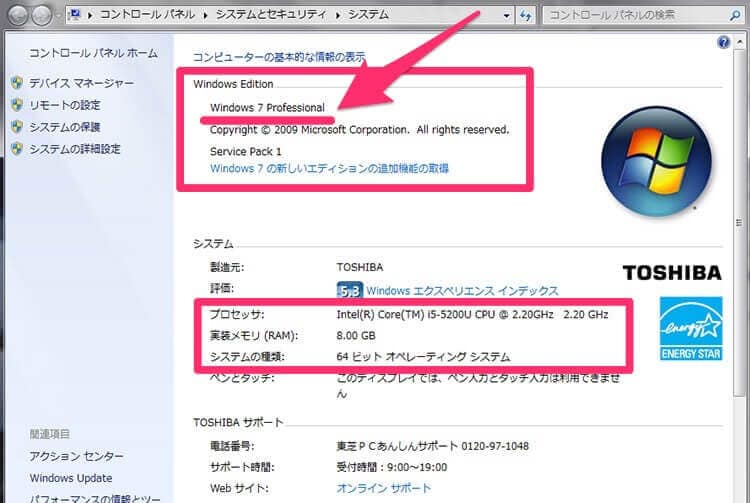Click the TOSHIBA manufacturer logo
This screenshot has height=503, width=750.
[672, 273]
